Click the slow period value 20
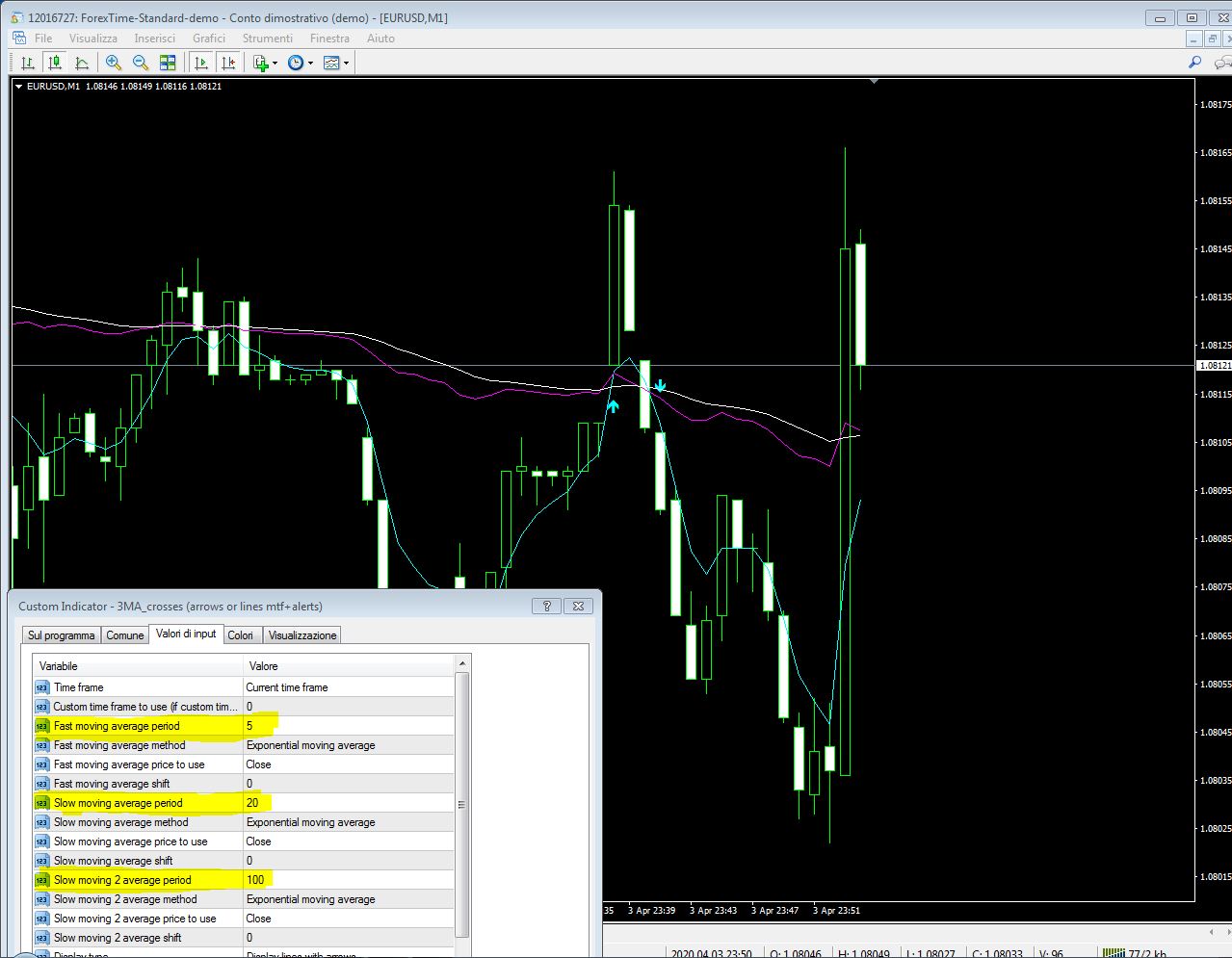The image size is (1232, 958). coord(252,803)
